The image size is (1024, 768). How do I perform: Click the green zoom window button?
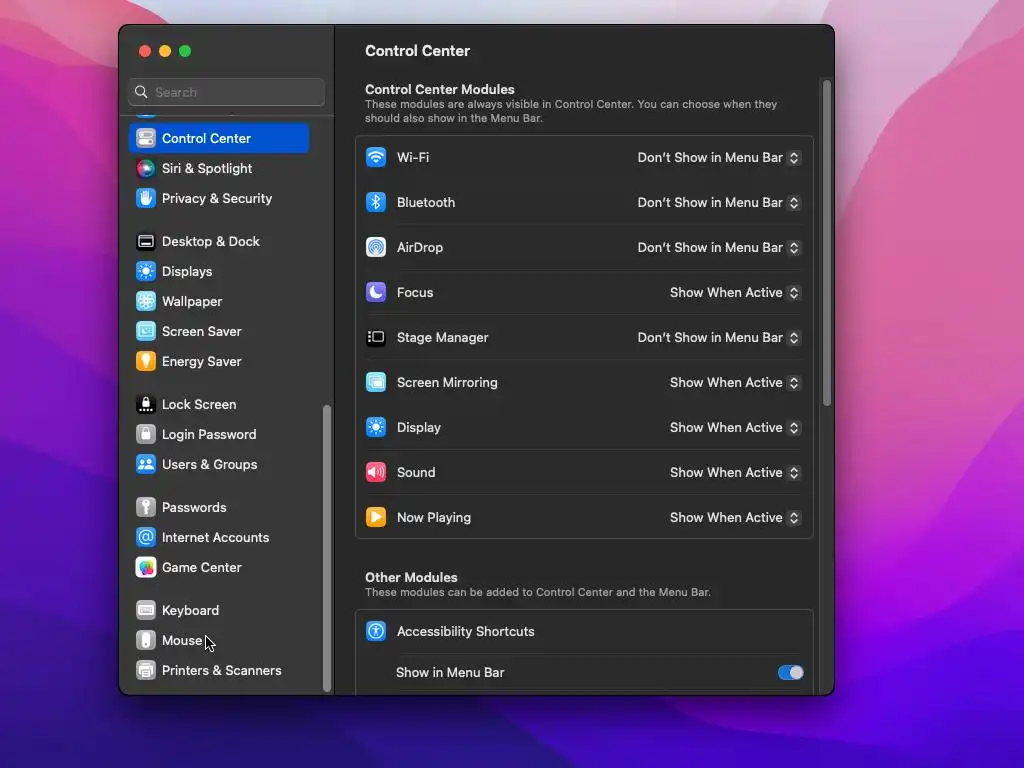pyautogui.click(x=185, y=51)
